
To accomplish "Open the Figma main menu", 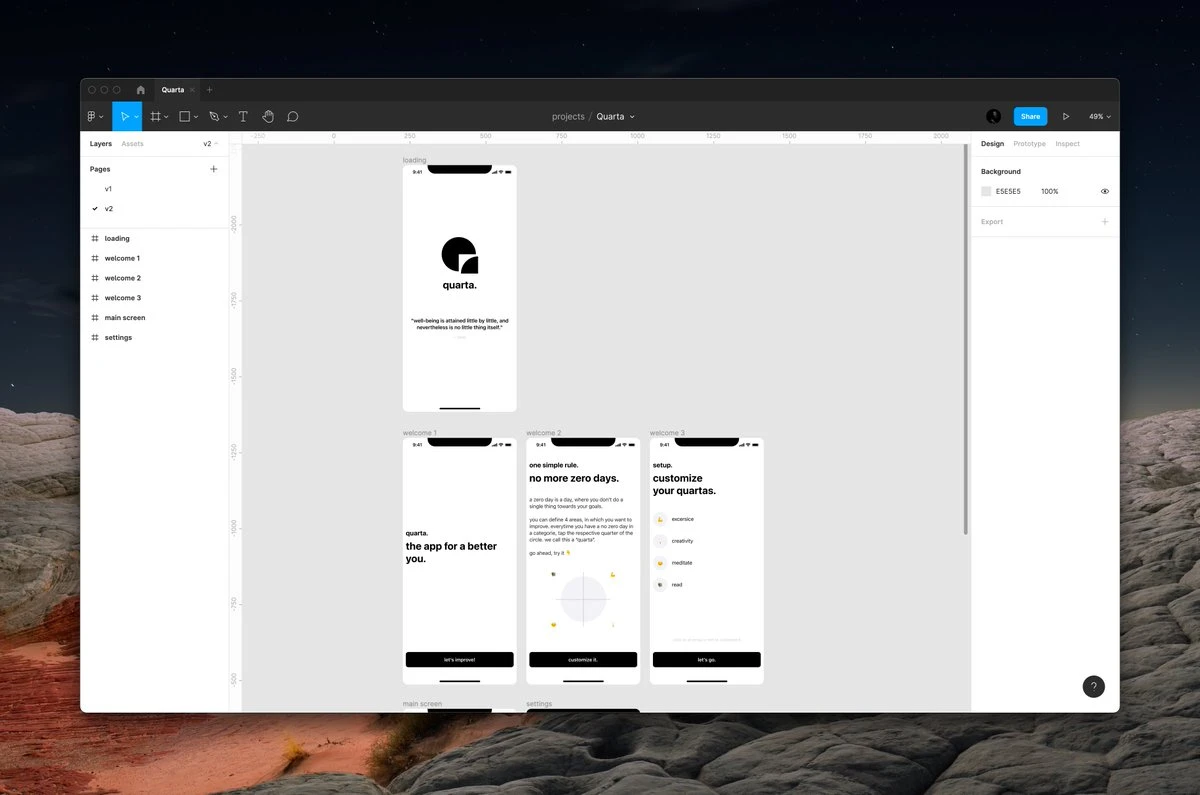I will point(95,117).
